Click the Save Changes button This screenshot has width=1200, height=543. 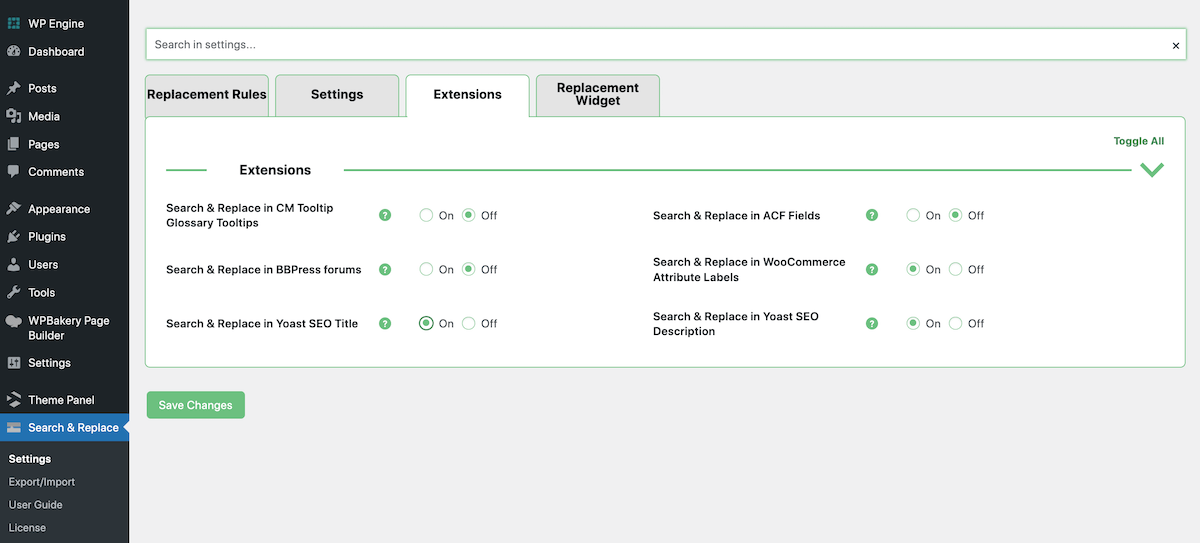coord(195,405)
